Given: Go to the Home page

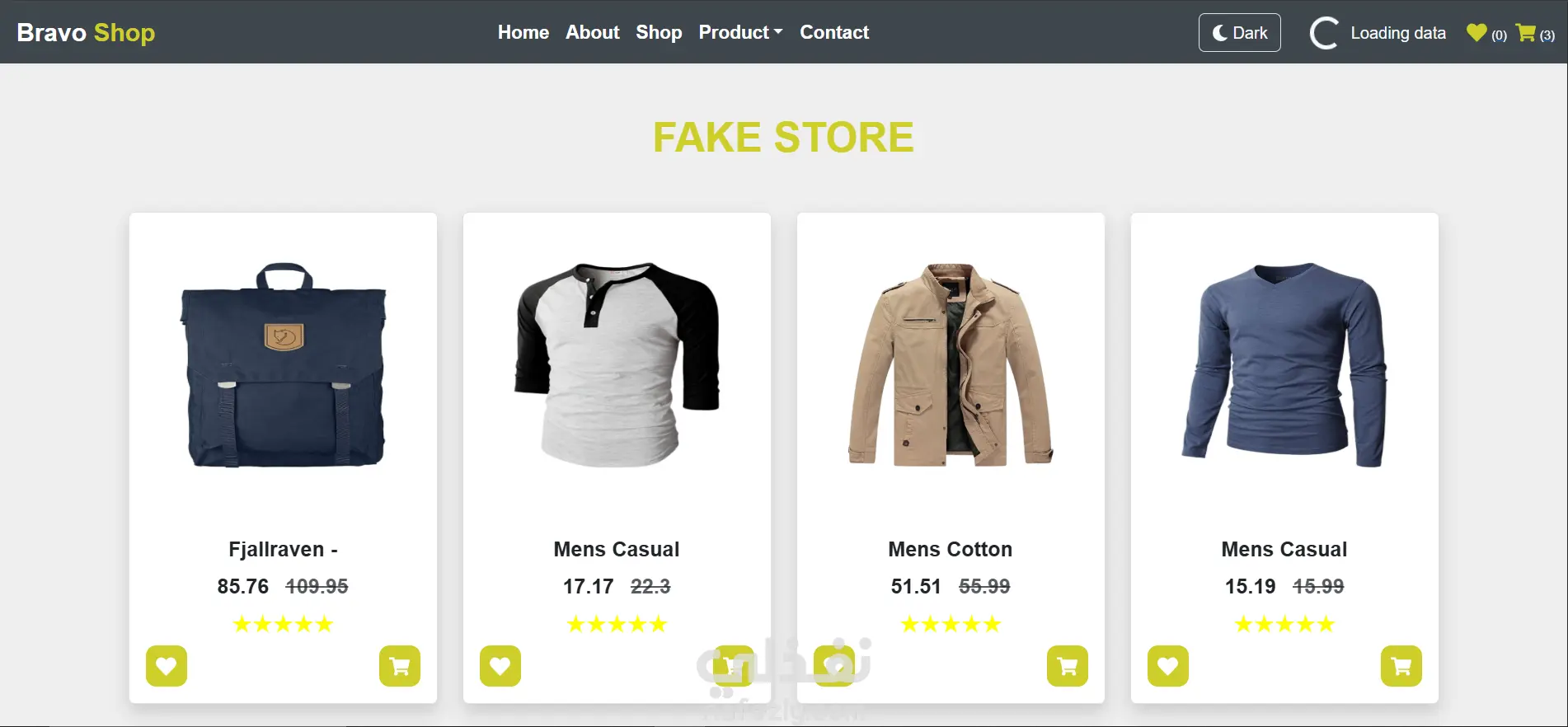Looking at the screenshot, I should (x=523, y=32).
